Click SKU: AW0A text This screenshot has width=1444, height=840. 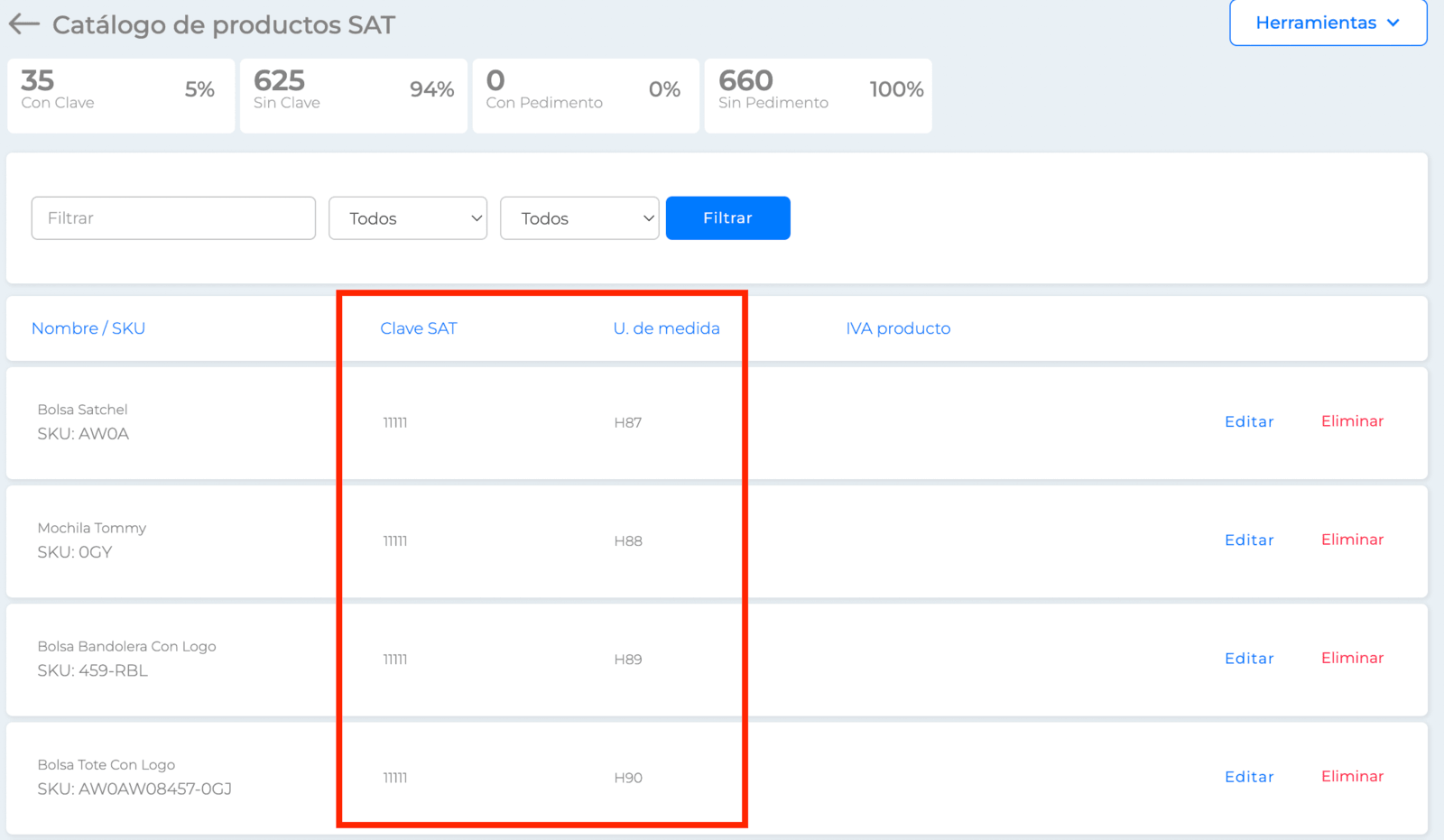tap(83, 433)
